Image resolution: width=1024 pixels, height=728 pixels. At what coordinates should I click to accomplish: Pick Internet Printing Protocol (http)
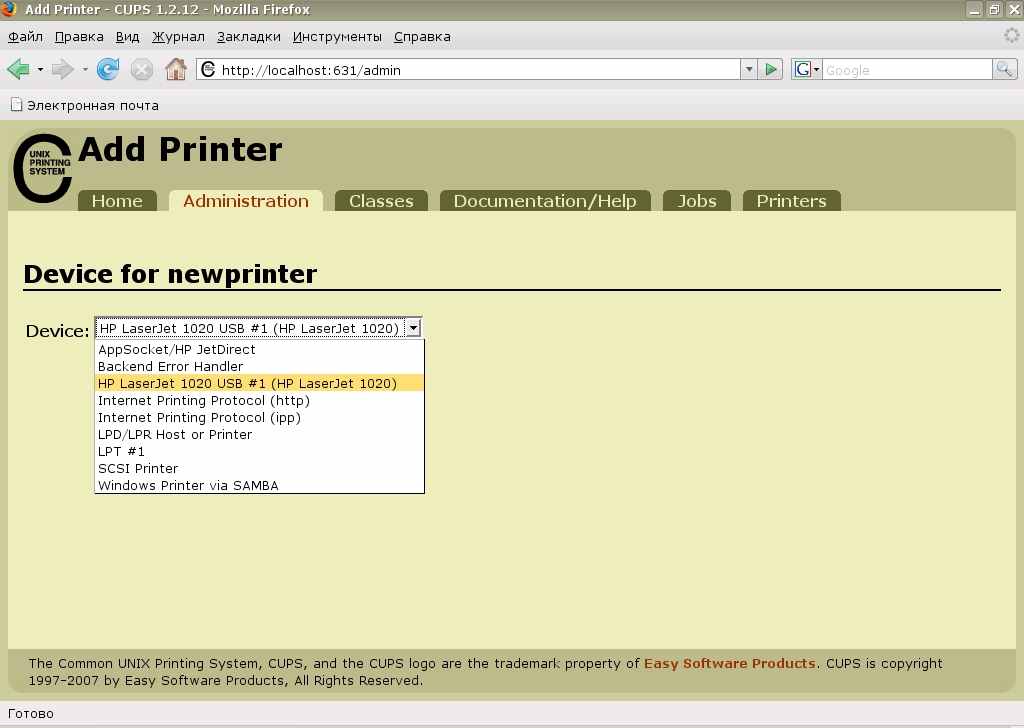coord(259,400)
